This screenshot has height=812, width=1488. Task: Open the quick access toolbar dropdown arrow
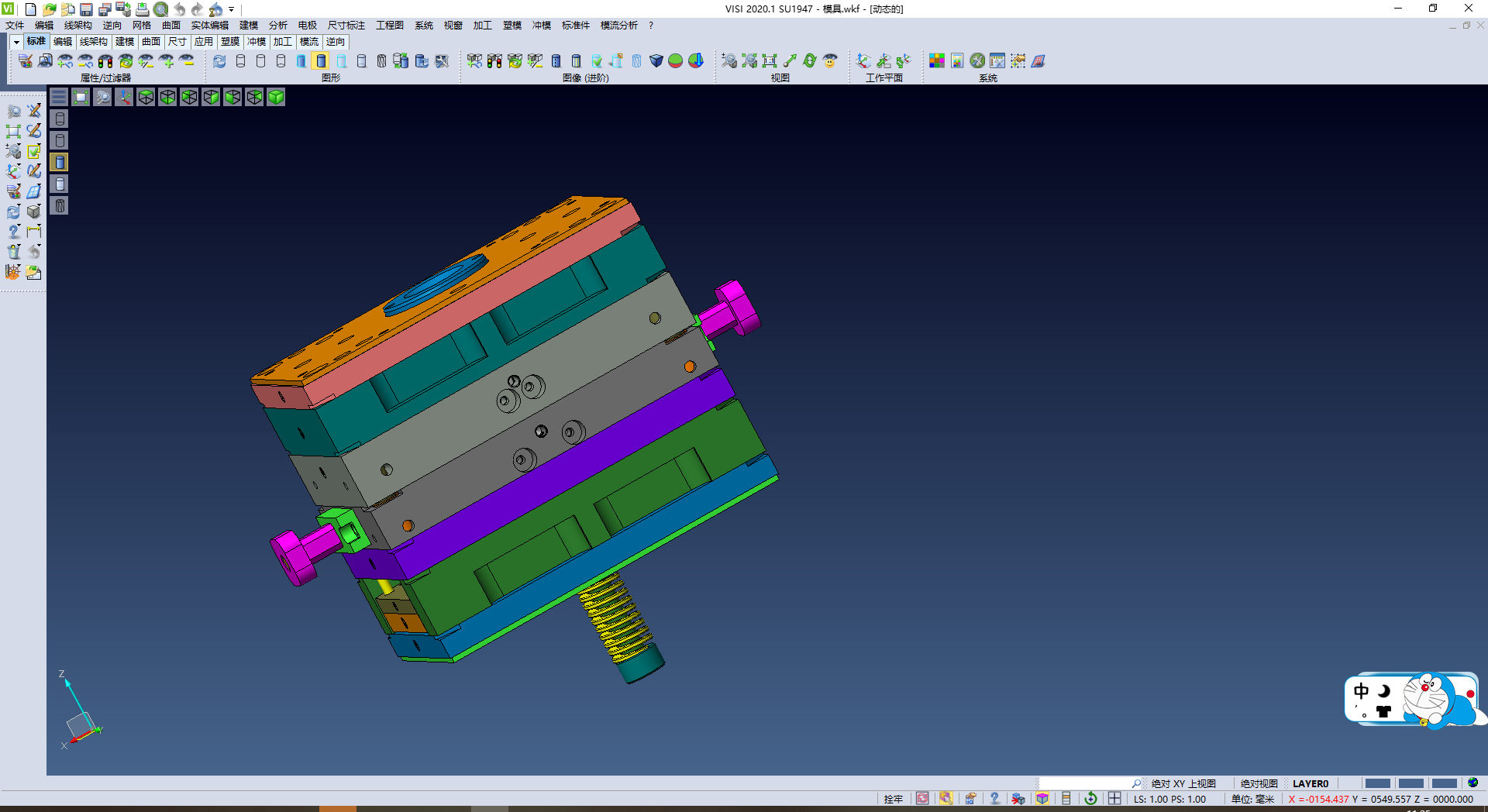point(231,9)
